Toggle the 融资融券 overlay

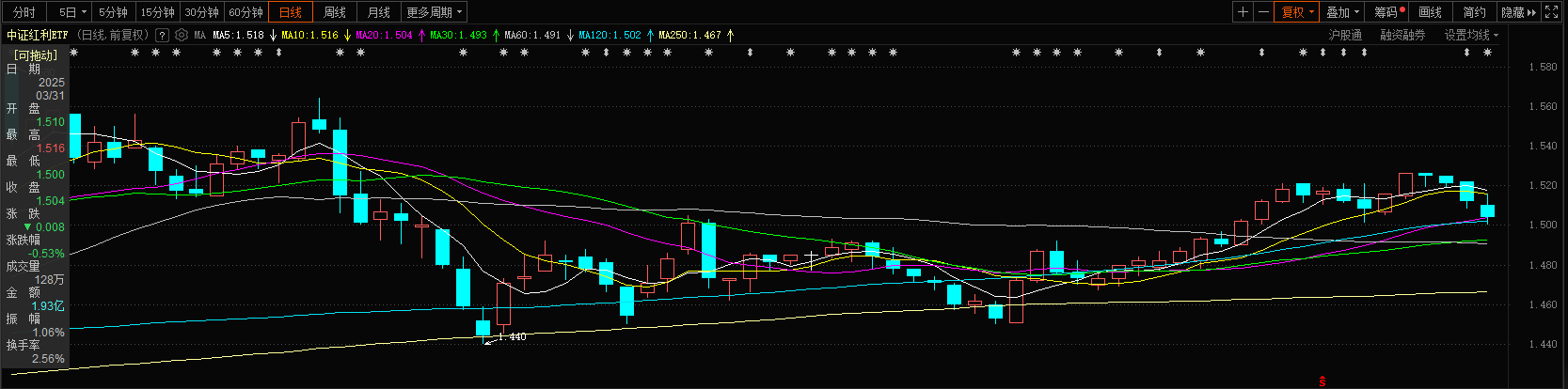[x=1402, y=35]
